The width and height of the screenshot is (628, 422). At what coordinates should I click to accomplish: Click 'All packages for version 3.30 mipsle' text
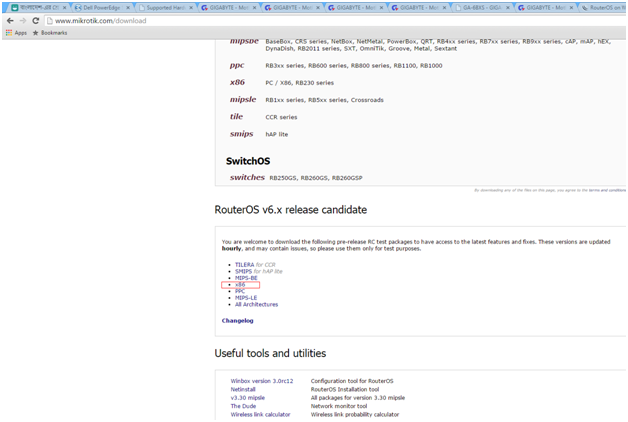358,398
